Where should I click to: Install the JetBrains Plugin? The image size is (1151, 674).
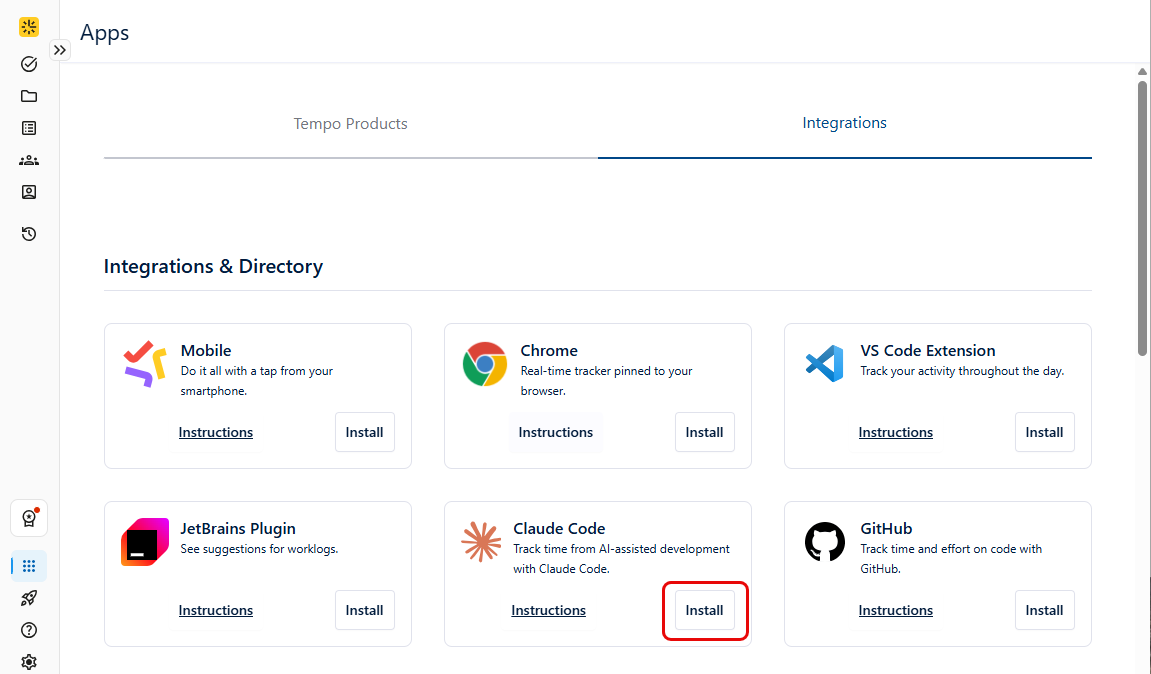click(365, 610)
